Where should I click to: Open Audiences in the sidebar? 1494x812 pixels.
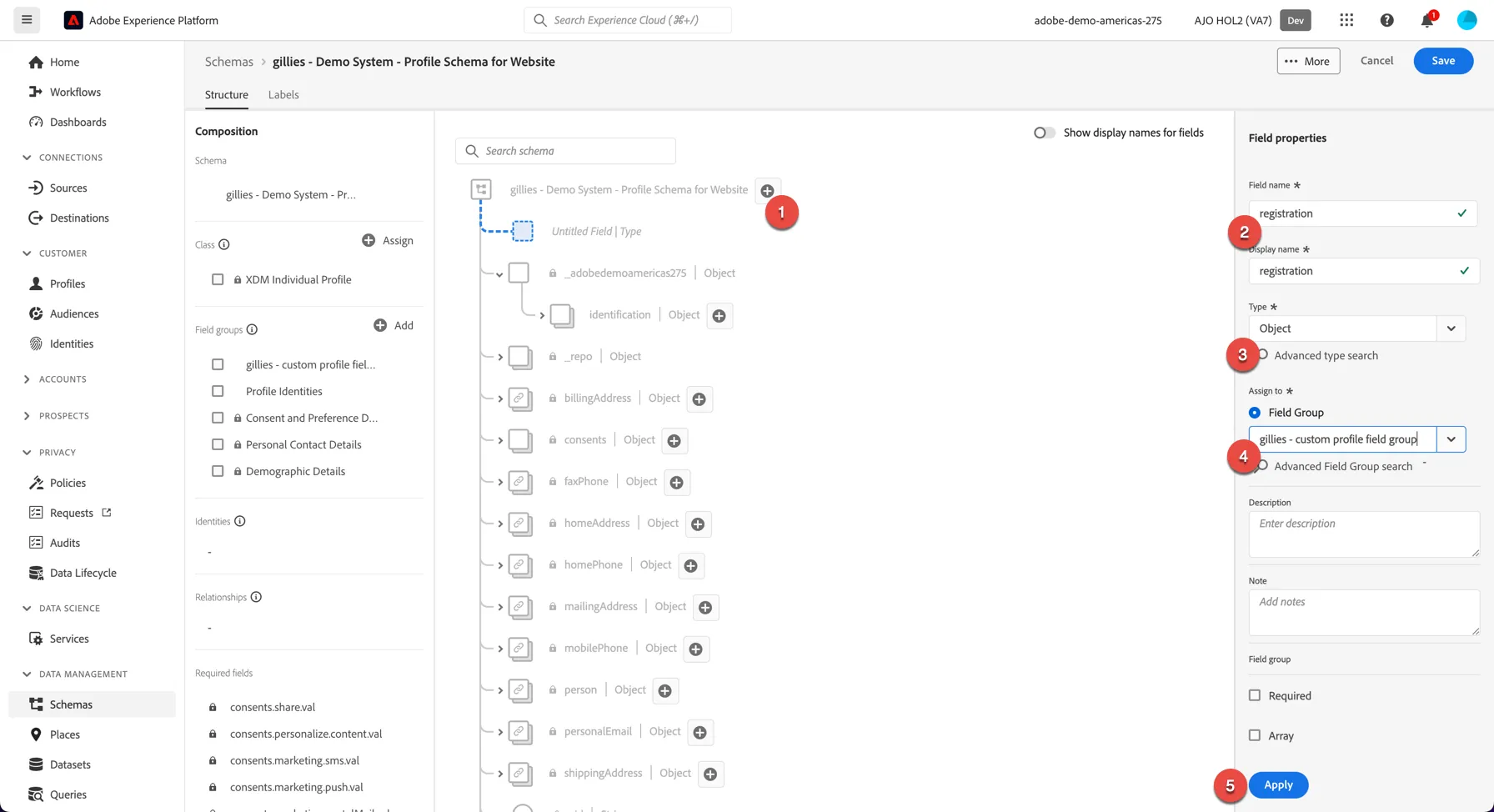pos(73,313)
